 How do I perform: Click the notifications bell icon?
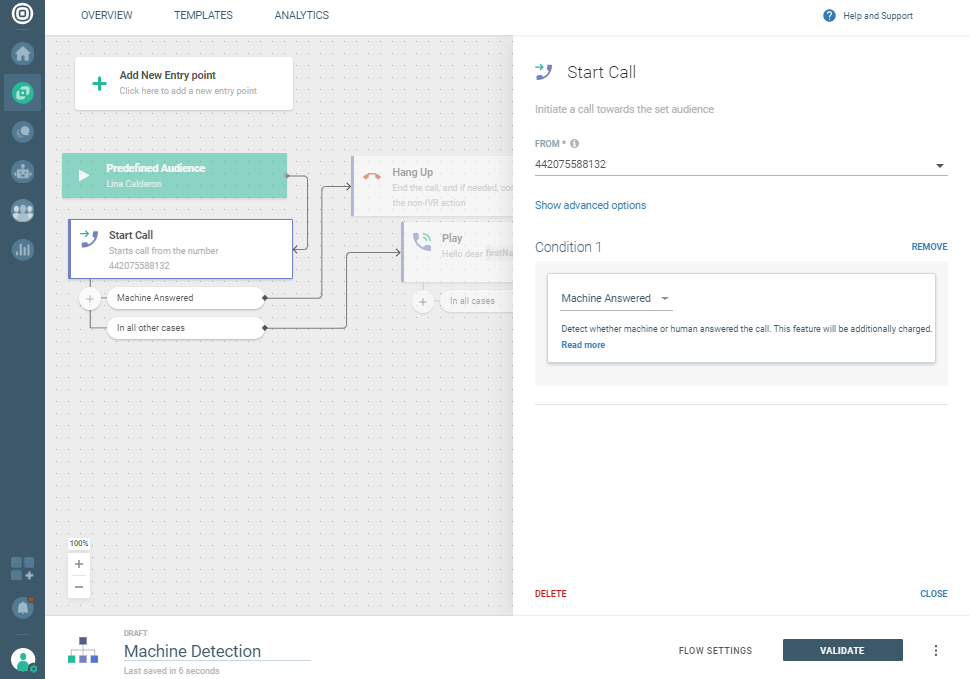click(x=22, y=607)
